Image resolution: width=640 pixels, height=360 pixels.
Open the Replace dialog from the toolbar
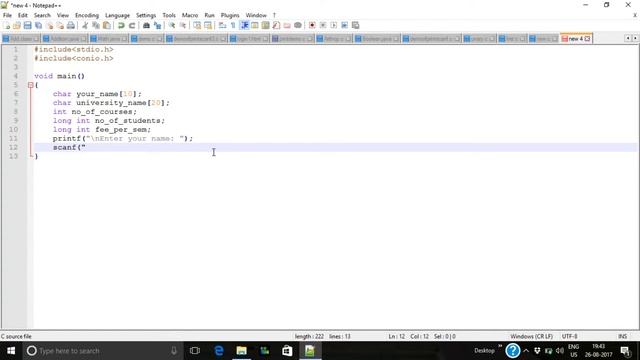pyautogui.click(x=157, y=25)
